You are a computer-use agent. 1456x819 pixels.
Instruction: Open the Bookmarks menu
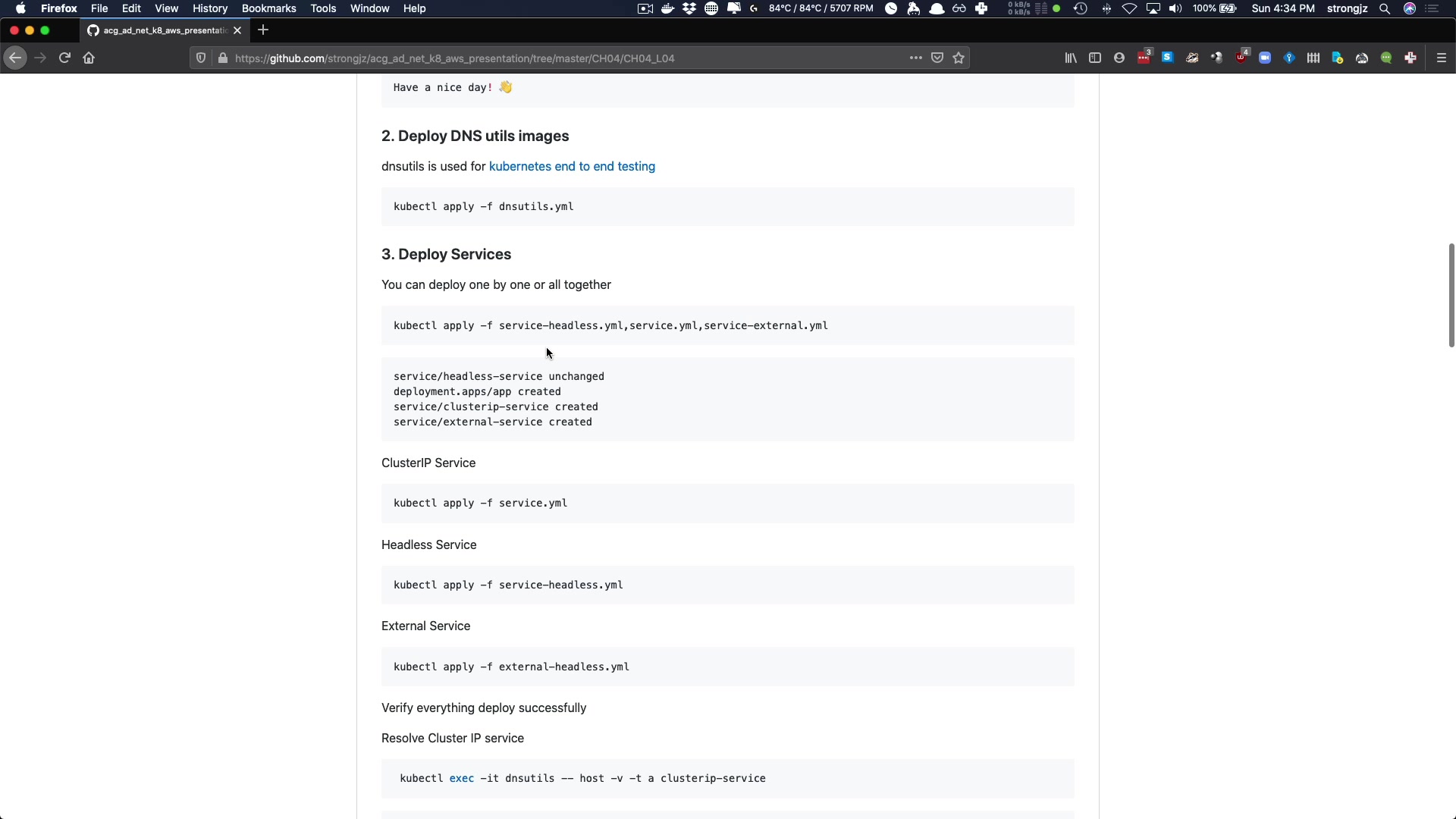(x=268, y=8)
